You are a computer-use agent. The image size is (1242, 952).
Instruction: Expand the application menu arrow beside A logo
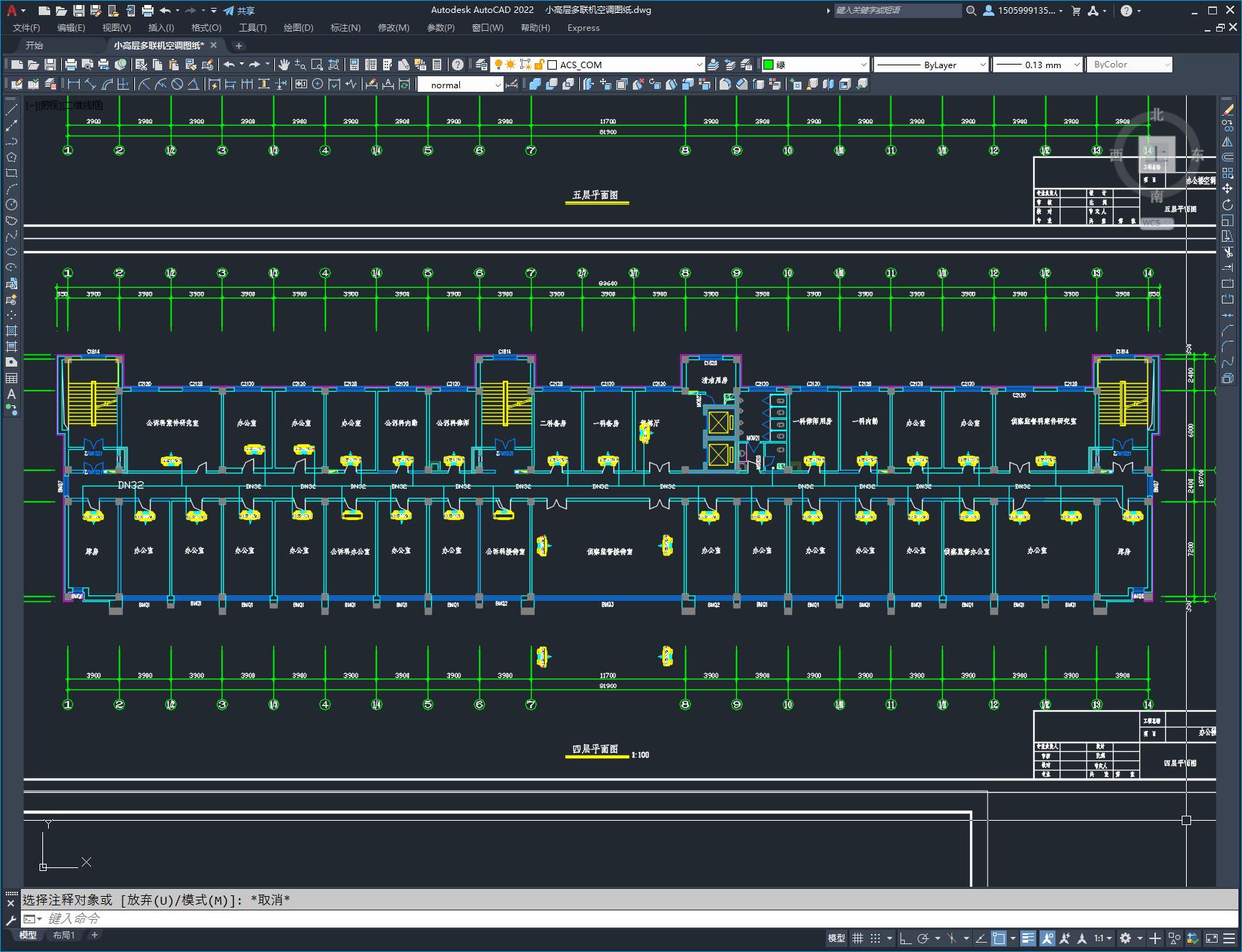[x=23, y=11]
